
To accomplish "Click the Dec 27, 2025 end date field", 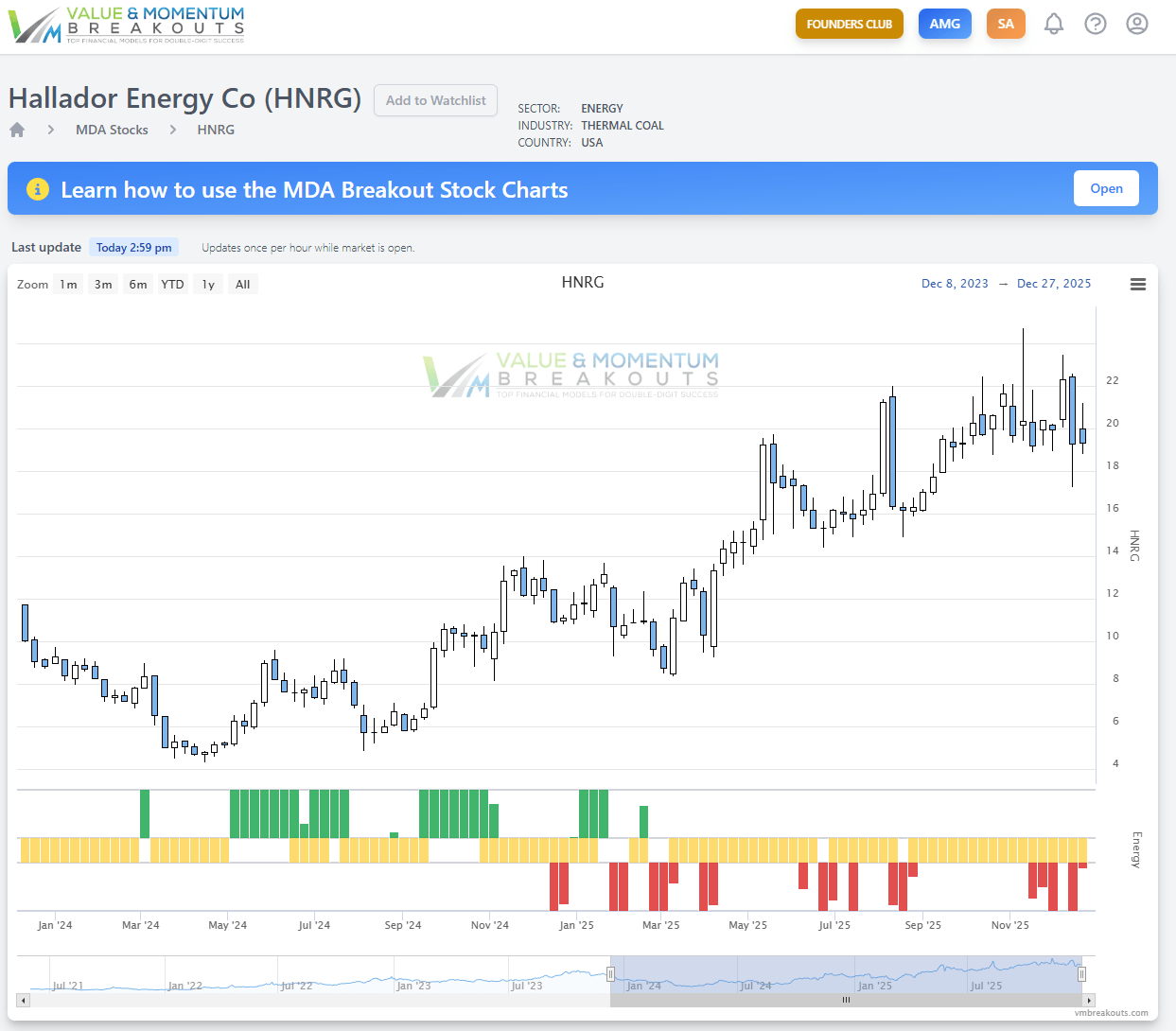I will 1054,284.
